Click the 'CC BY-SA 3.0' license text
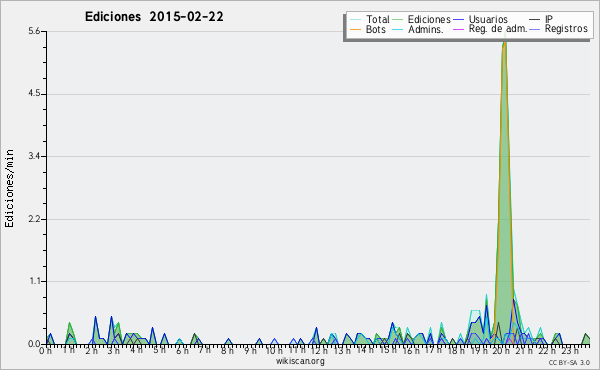 point(569,362)
